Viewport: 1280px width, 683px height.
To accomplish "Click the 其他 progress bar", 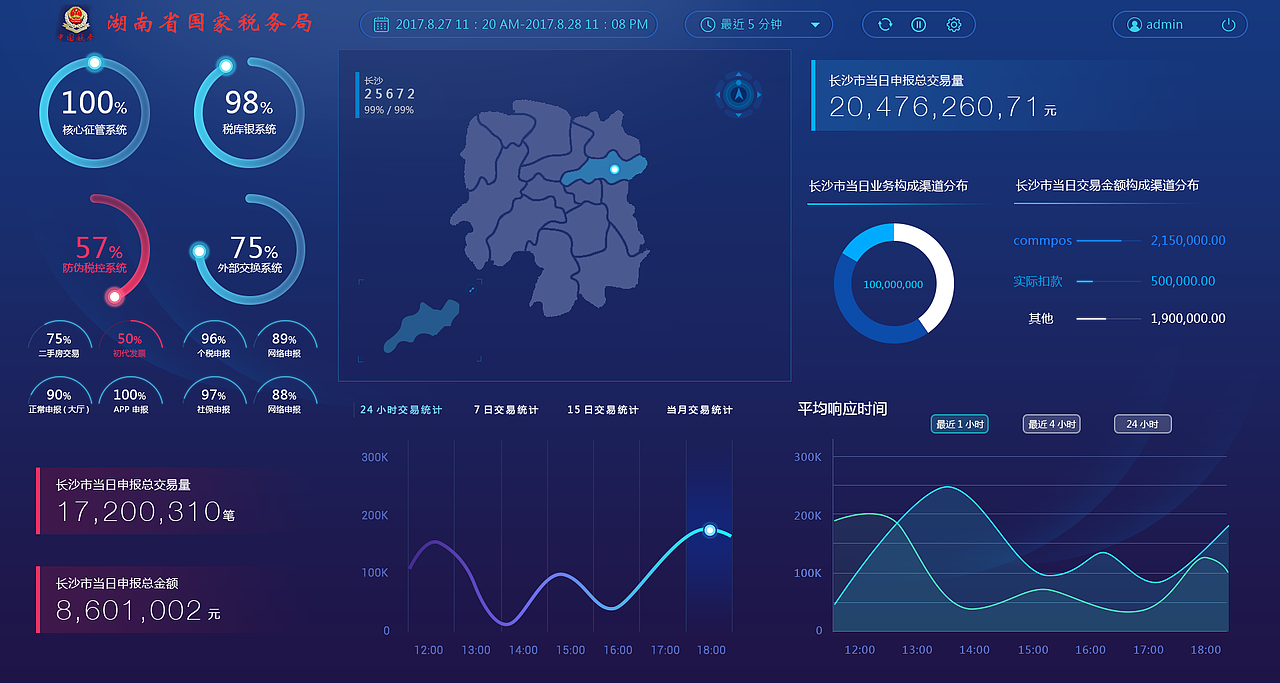I will click(x=1108, y=319).
